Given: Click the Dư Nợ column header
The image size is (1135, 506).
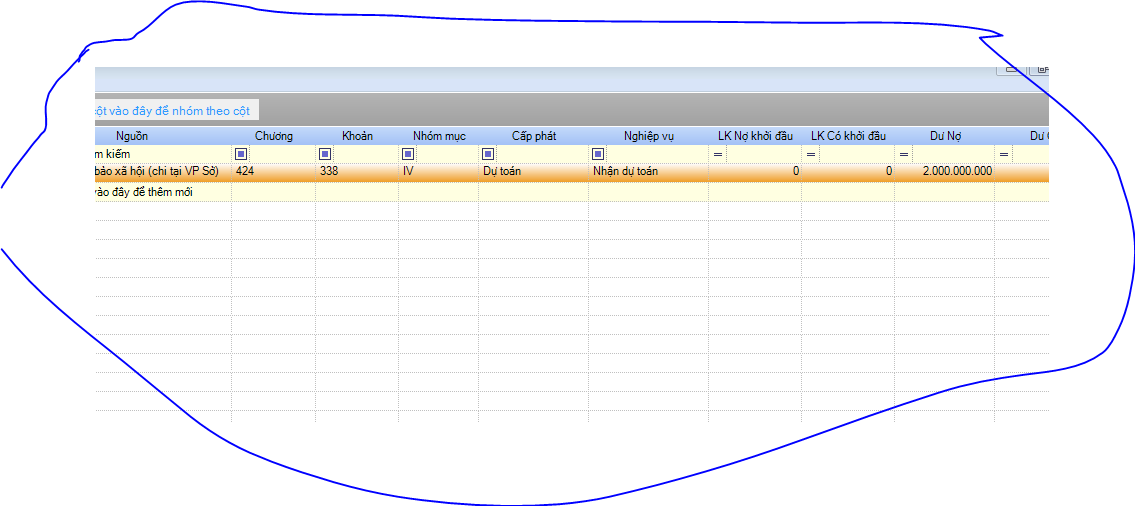Looking at the screenshot, I should pos(944,136).
